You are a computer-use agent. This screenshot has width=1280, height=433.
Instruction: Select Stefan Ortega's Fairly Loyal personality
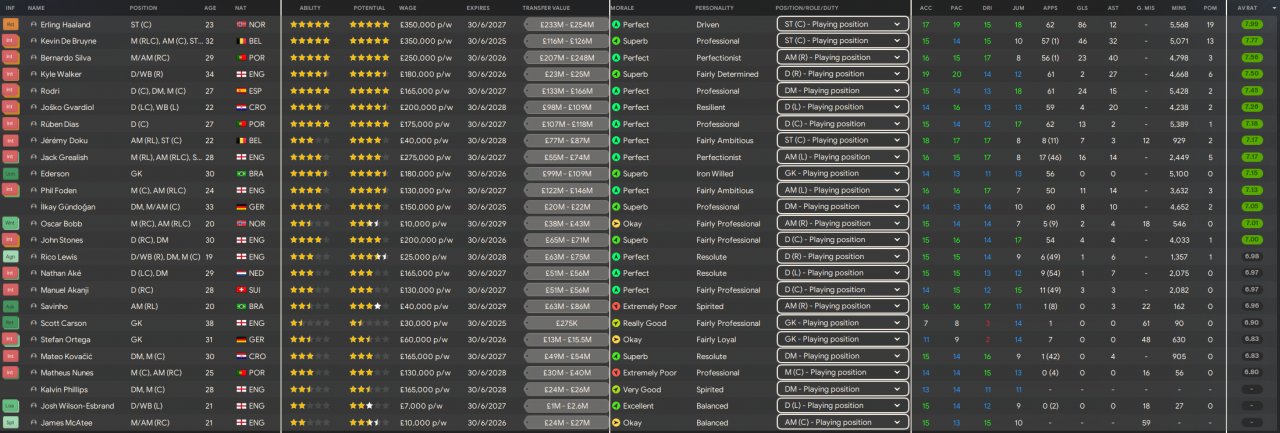717,340
